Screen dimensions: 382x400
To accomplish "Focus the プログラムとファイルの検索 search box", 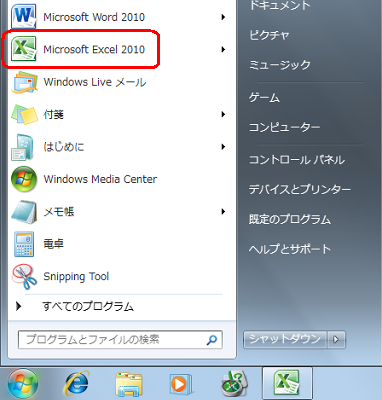I will (x=120, y=340).
